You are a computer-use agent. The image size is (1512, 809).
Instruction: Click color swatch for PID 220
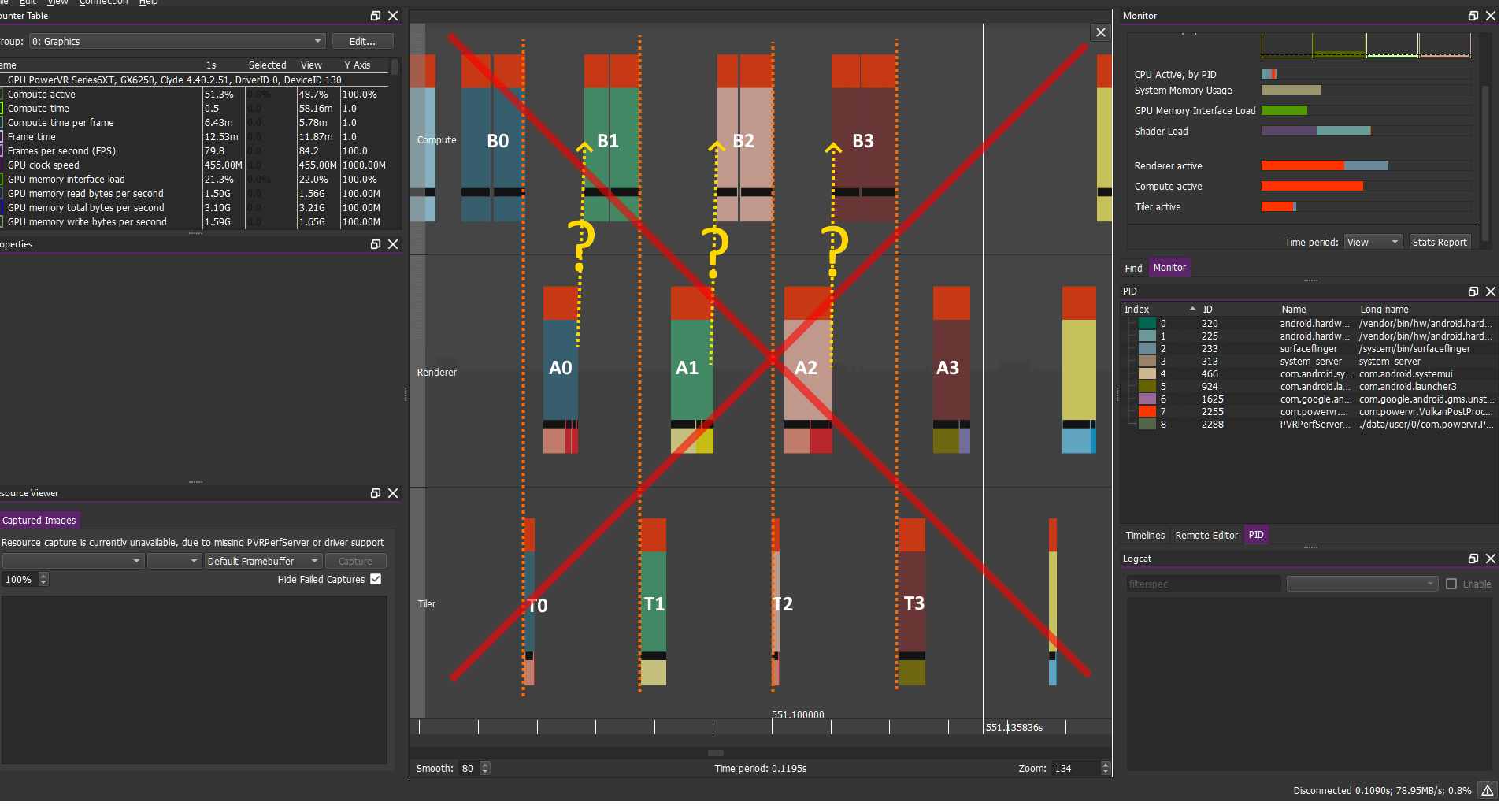1147,324
